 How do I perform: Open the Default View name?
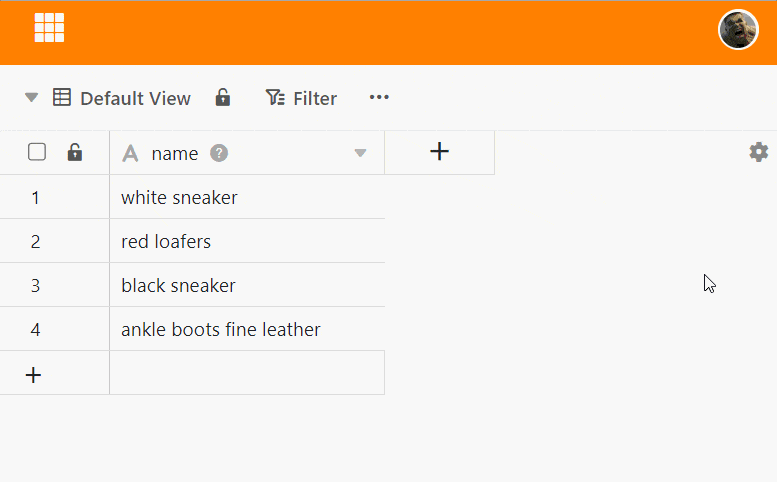tap(135, 98)
